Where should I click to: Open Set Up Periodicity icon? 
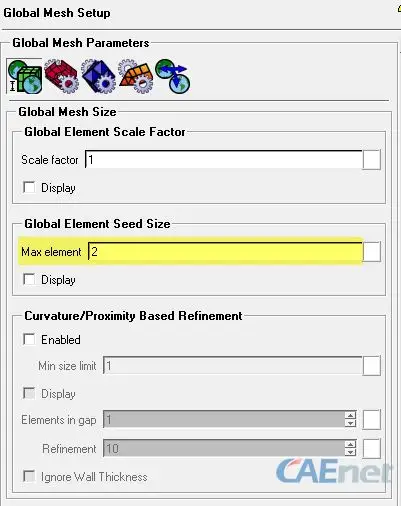pos(173,76)
